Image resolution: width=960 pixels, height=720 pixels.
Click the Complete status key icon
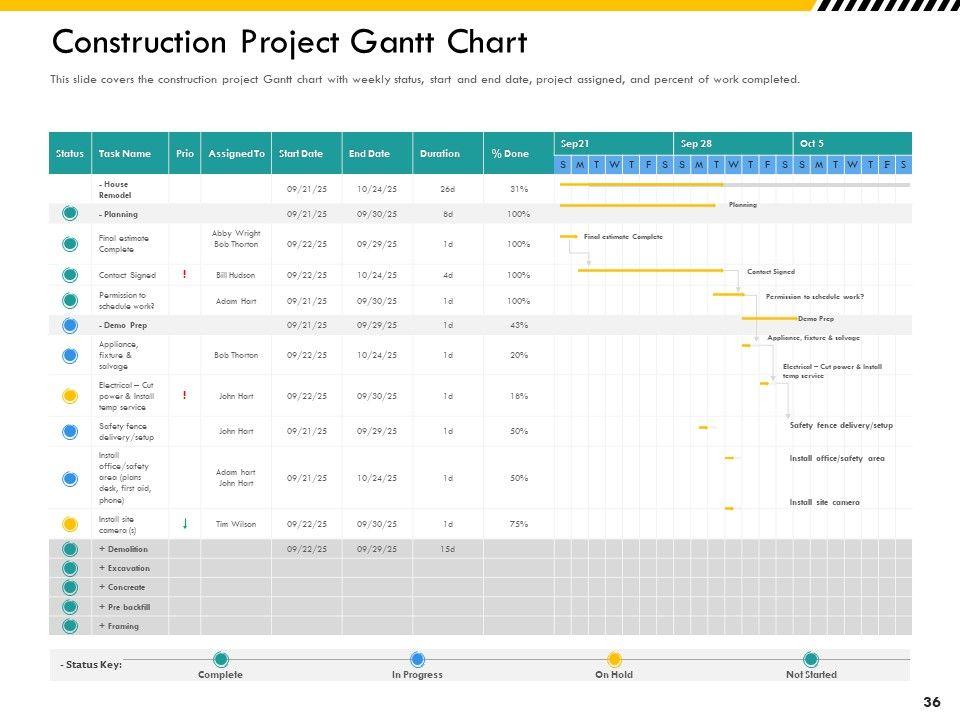click(x=221, y=659)
